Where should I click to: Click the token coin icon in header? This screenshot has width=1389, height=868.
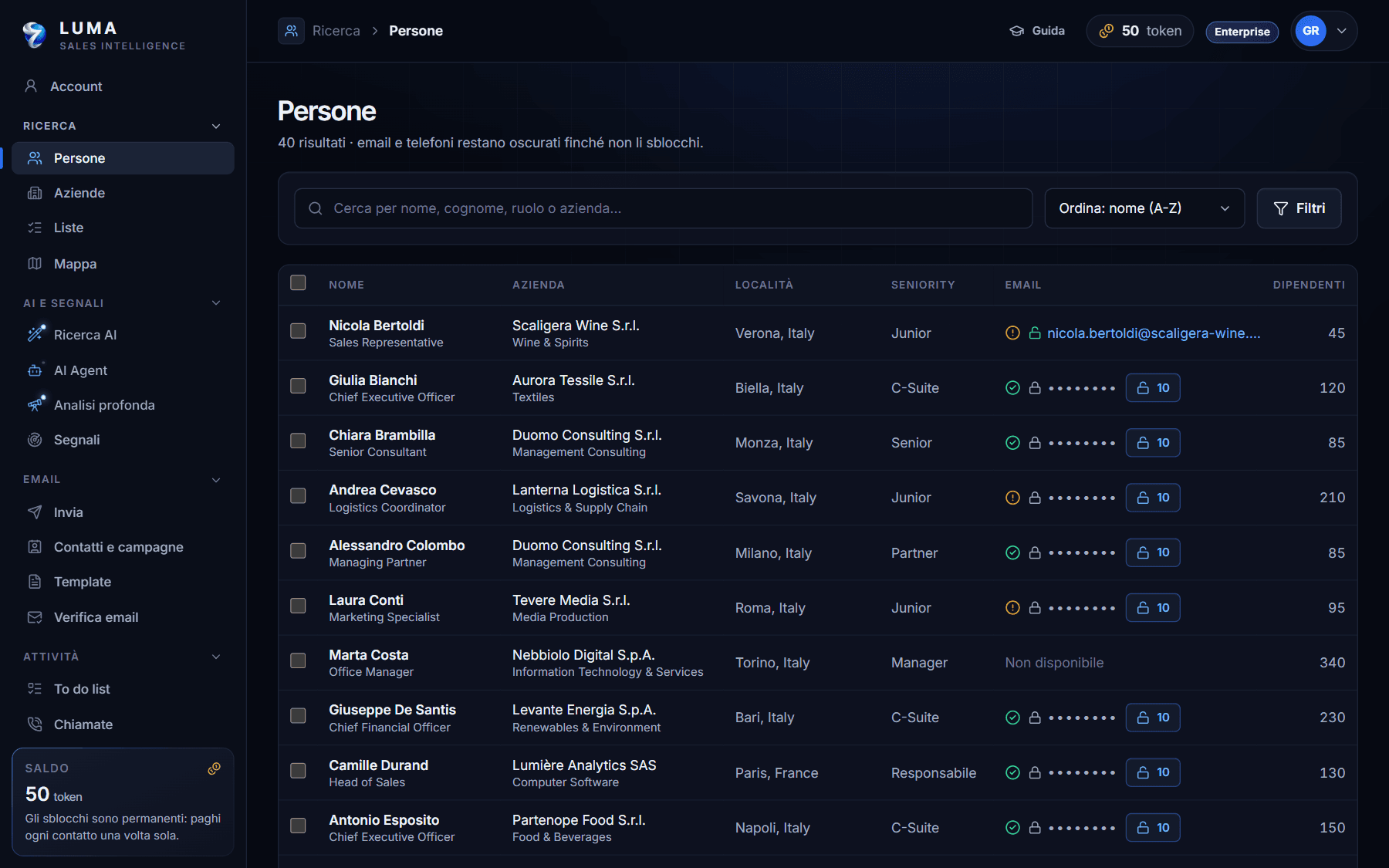(1106, 31)
